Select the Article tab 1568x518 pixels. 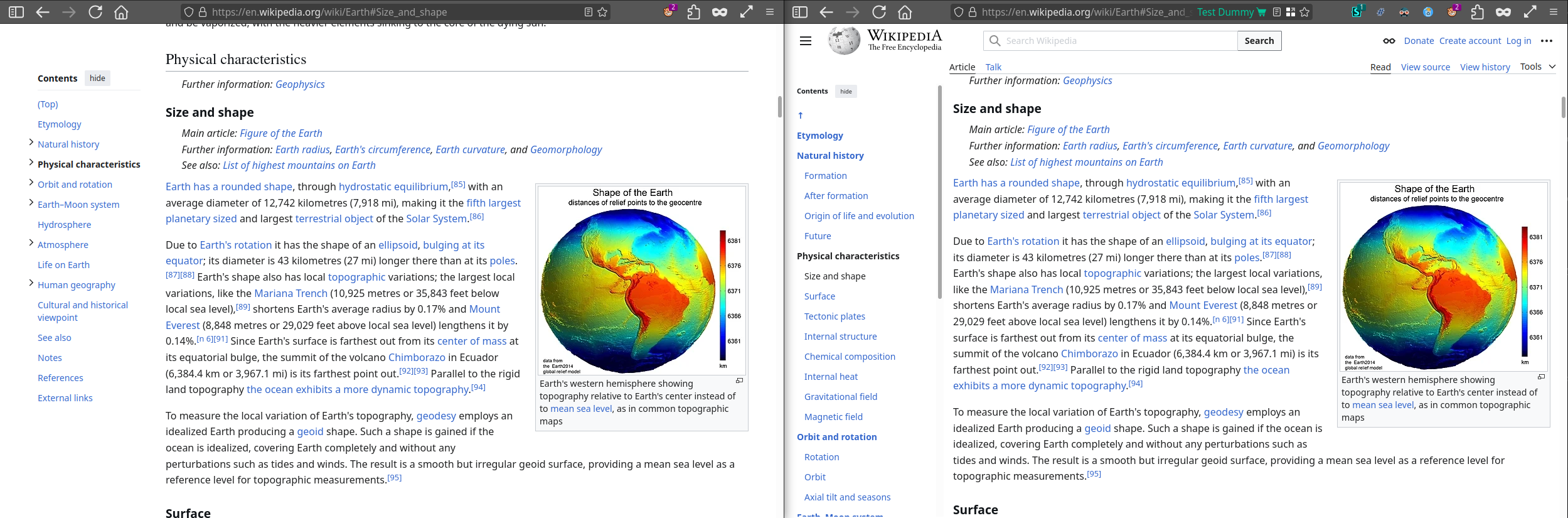962,67
